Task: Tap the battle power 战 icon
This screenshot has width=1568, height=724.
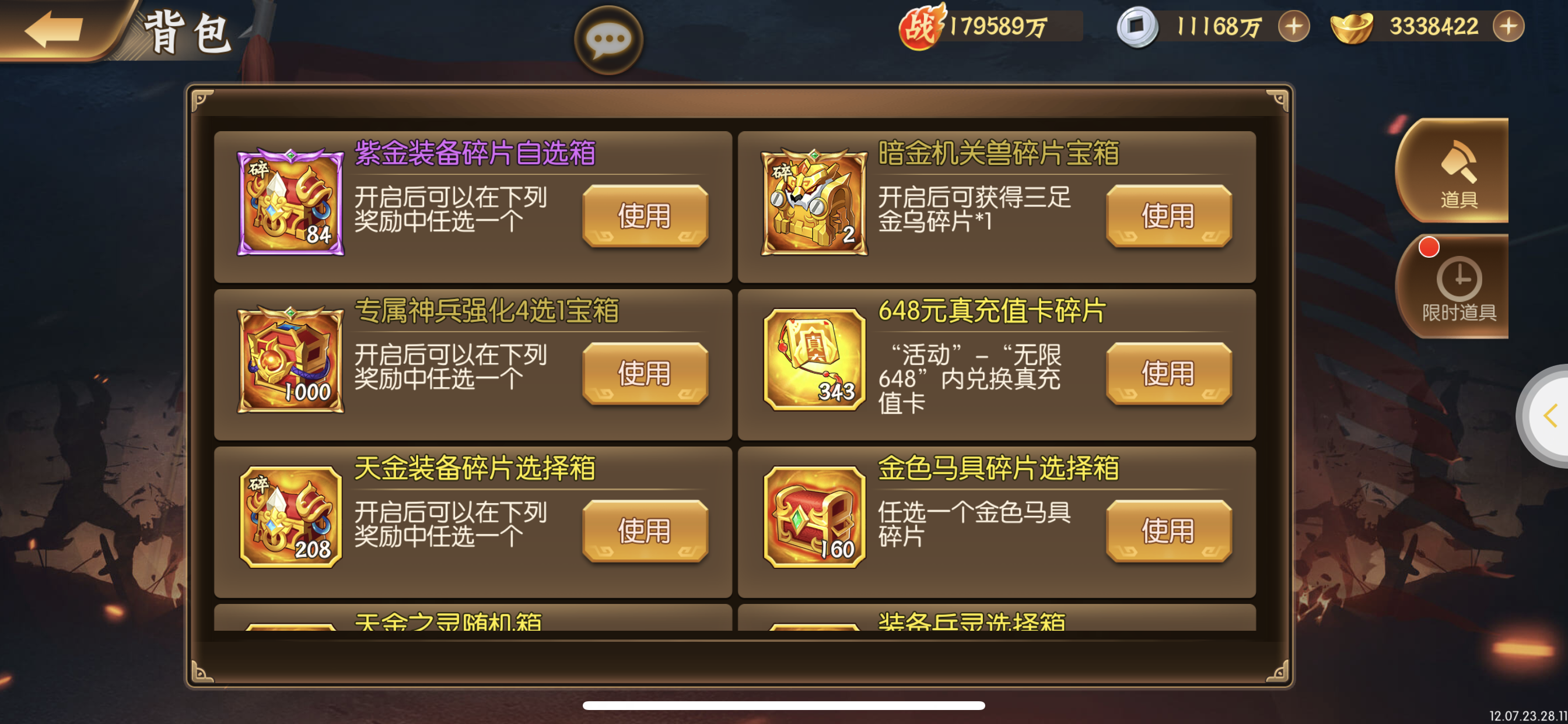Action: [x=922, y=27]
